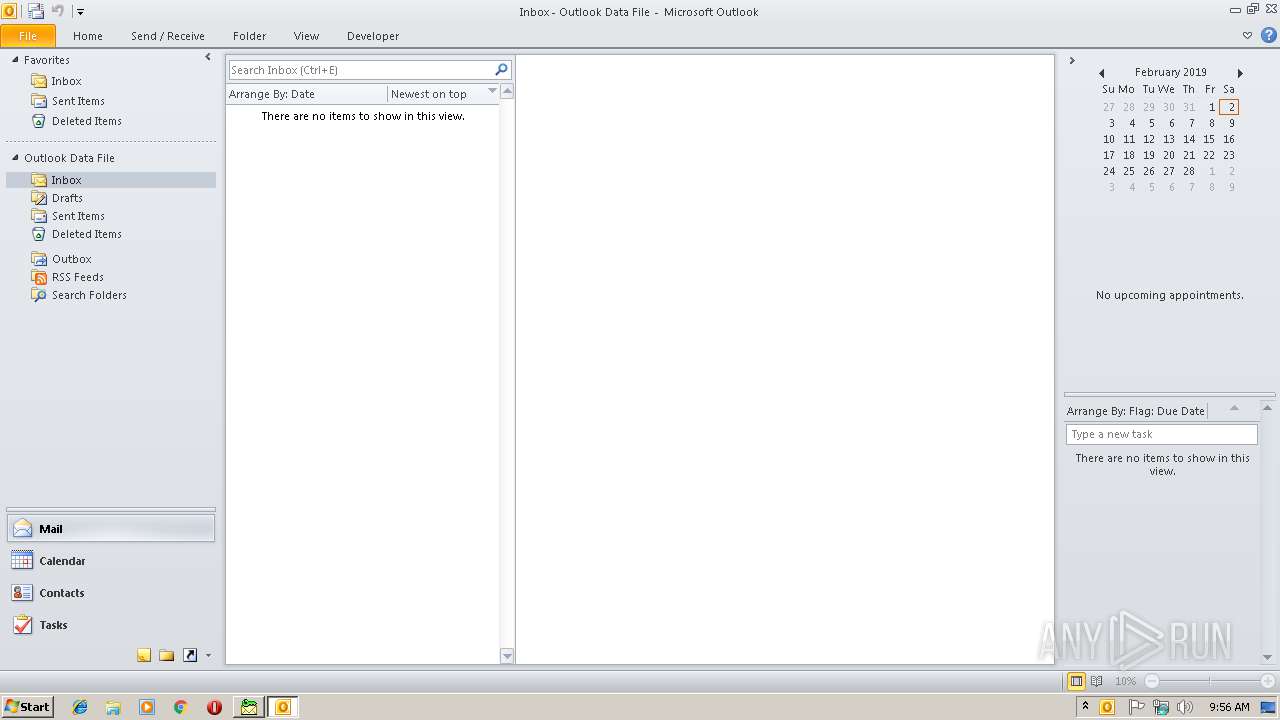1280x720 pixels.
Task: Switch to the Home ribbon tab
Action: tap(88, 36)
